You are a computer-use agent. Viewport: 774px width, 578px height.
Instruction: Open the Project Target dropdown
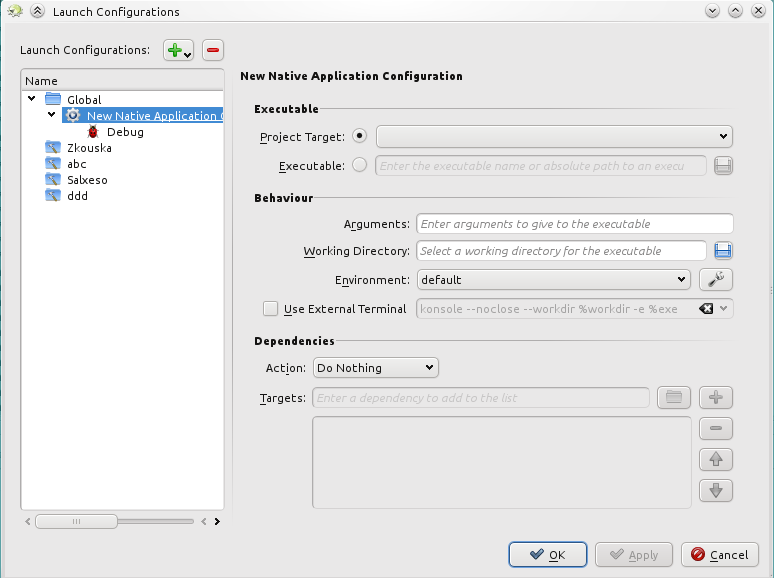point(554,136)
